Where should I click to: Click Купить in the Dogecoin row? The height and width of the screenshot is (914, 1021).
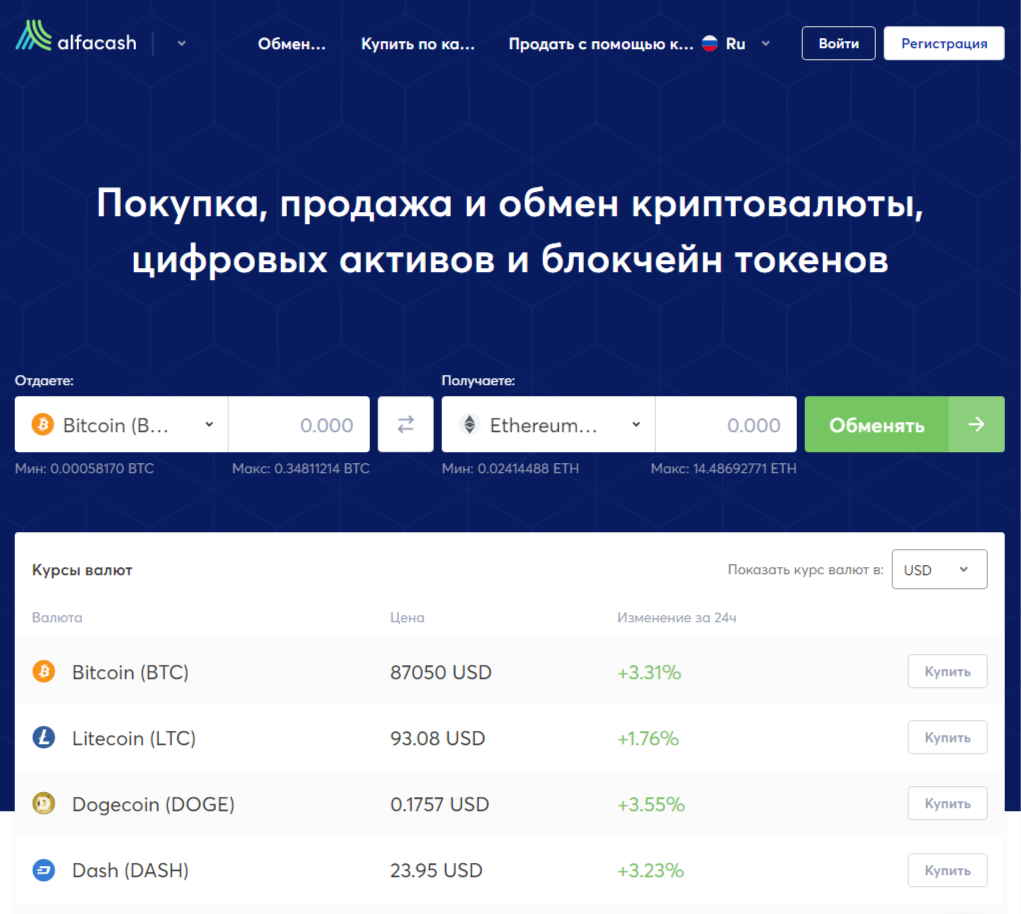click(947, 803)
